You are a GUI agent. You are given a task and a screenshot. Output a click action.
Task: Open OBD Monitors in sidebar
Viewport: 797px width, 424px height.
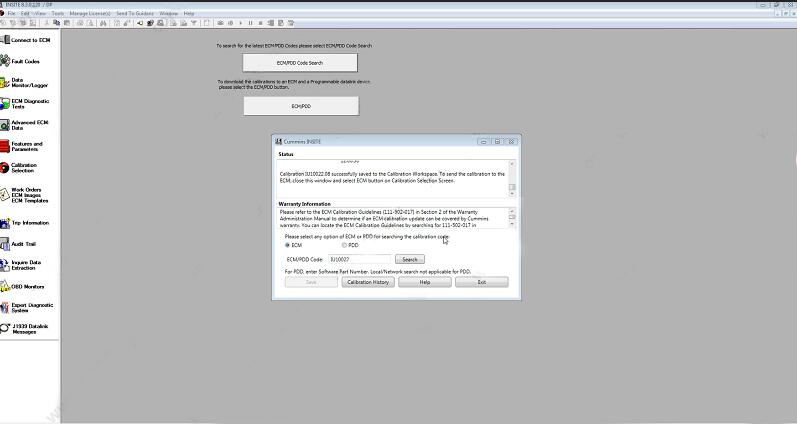[x=22, y=286]
